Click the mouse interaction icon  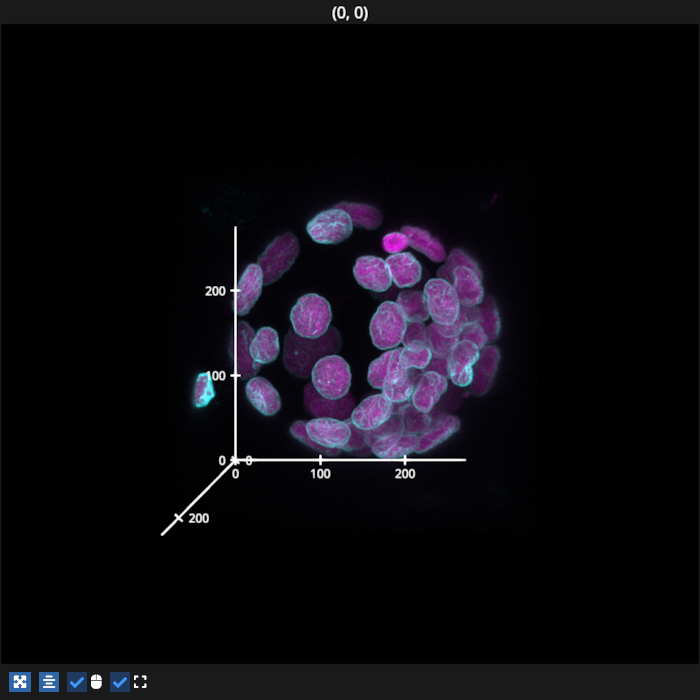[96, 682]
